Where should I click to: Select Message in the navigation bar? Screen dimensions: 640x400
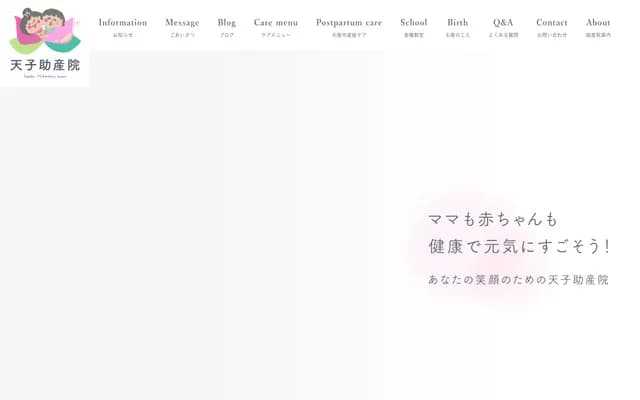click(182, 22)
